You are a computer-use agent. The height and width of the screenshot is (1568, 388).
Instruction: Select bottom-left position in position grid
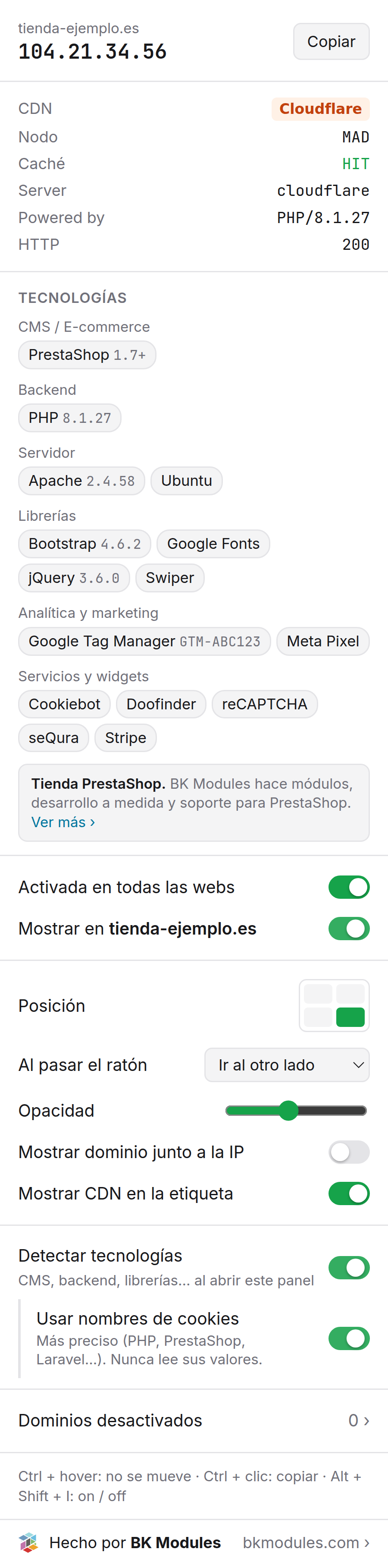pos(318,1017)
